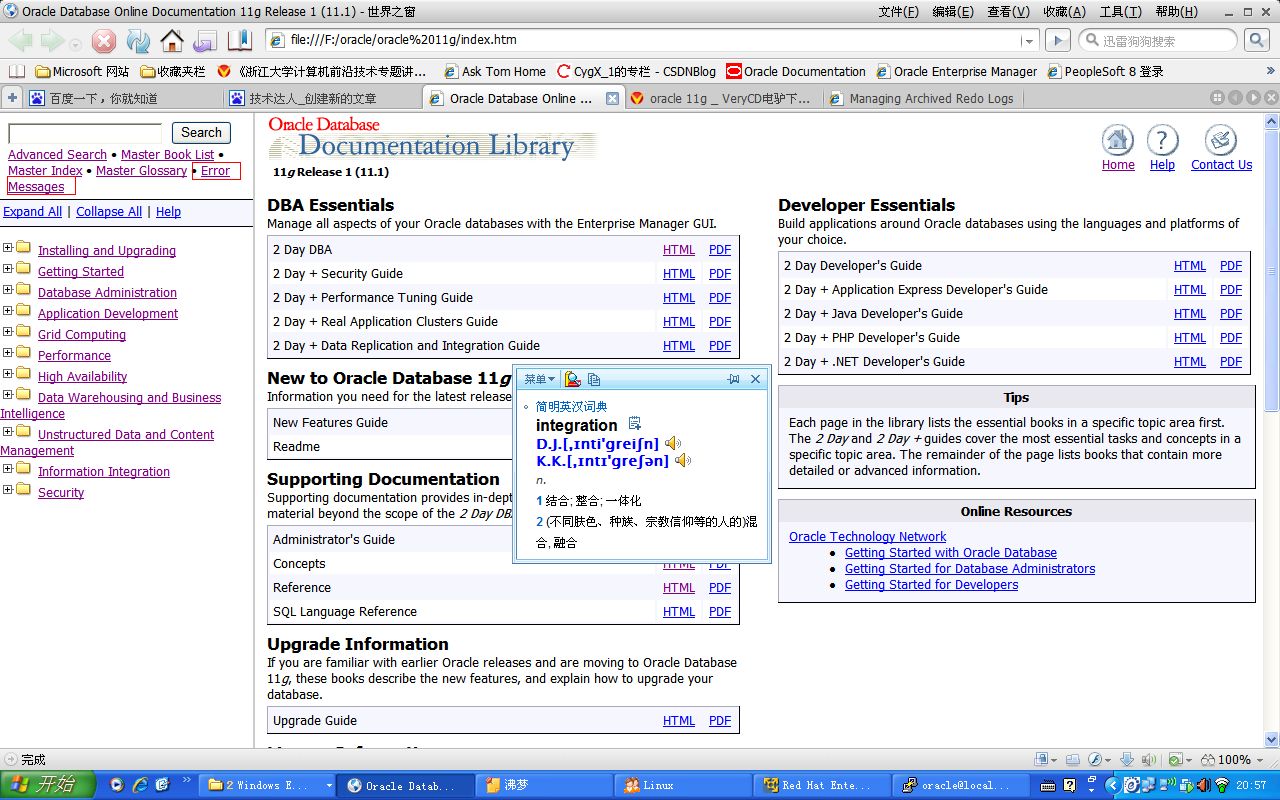
Task: Open Upgrade Guide HTML link
Action: [679, 721]
